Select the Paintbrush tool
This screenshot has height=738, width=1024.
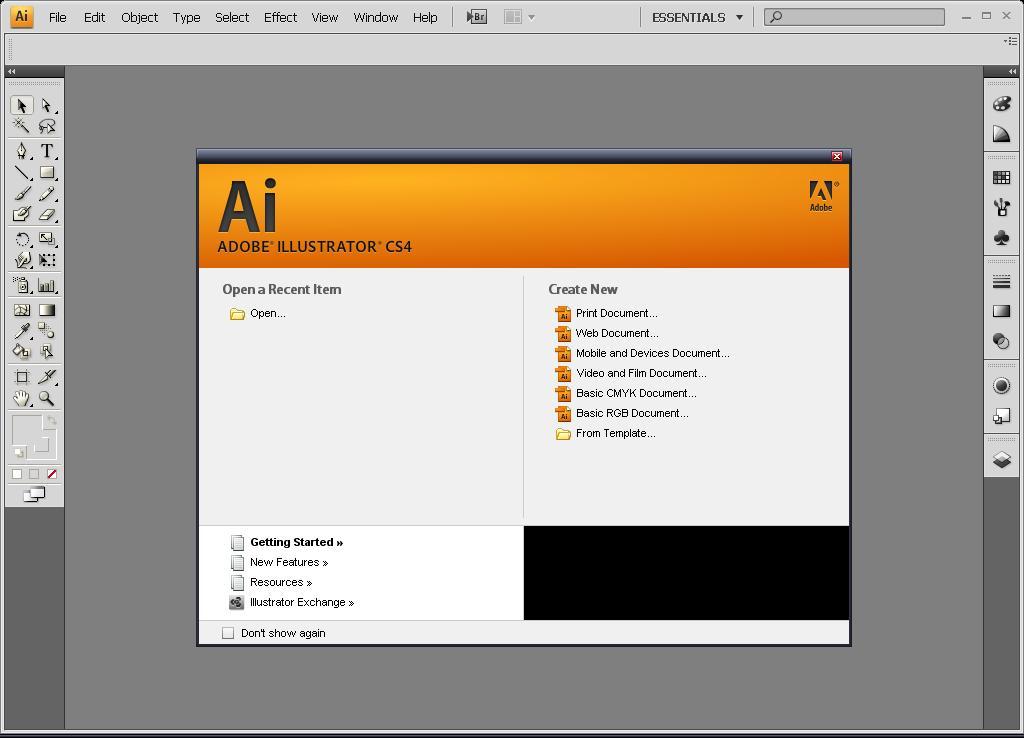22,193
